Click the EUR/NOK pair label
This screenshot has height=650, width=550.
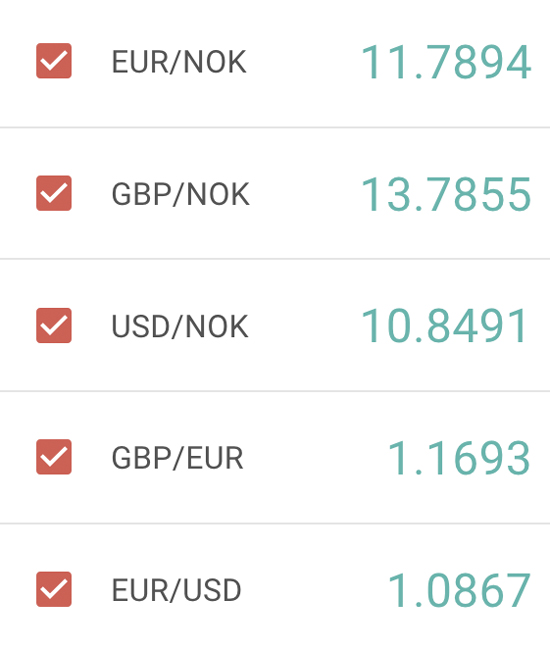(x=179, y=62)
